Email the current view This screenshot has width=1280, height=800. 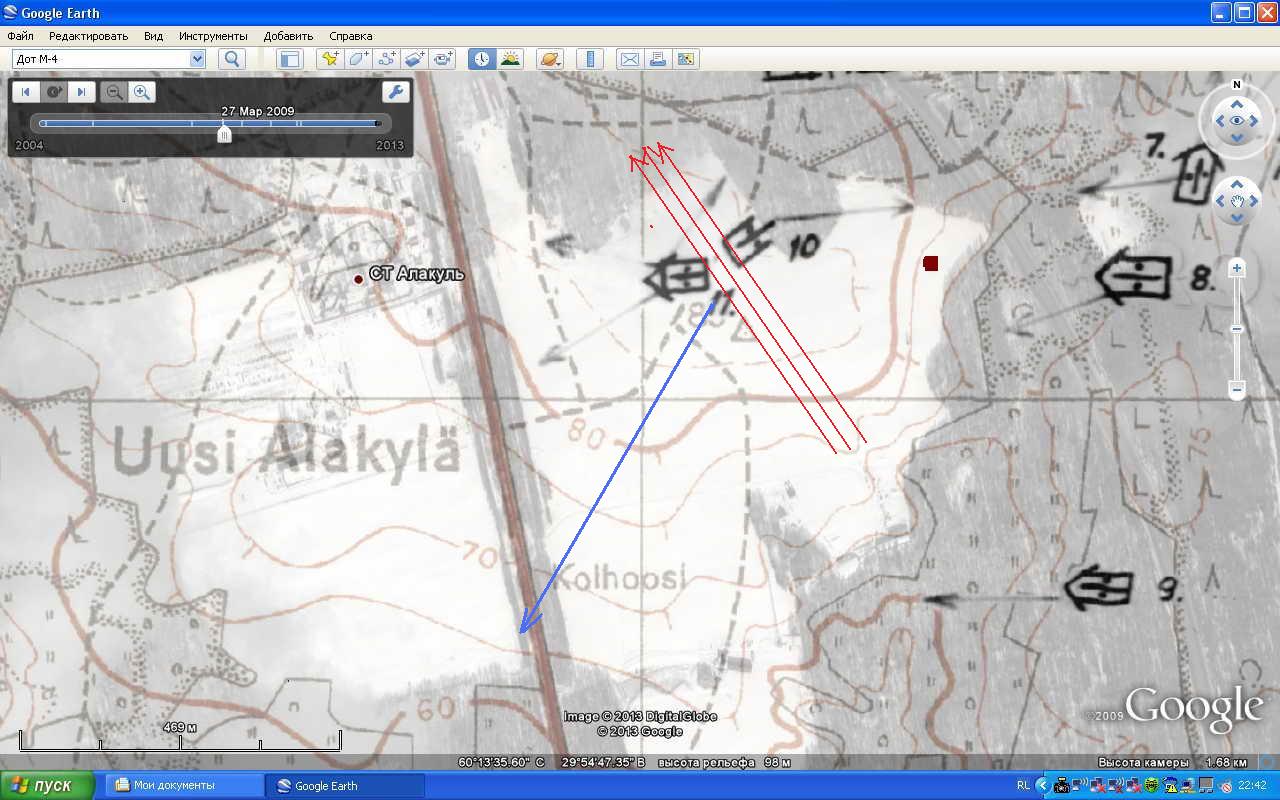pyautogui.click(x=629, y=59)
